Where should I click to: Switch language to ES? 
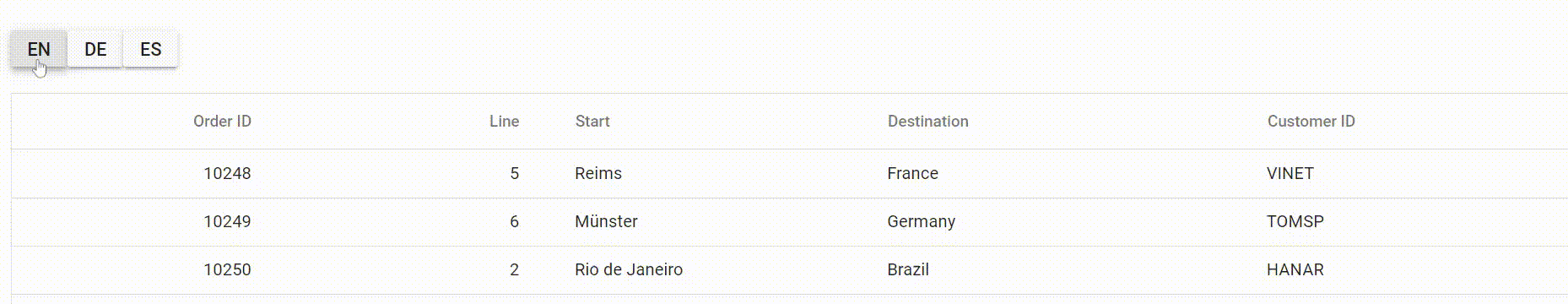click(x=151, y=49)
